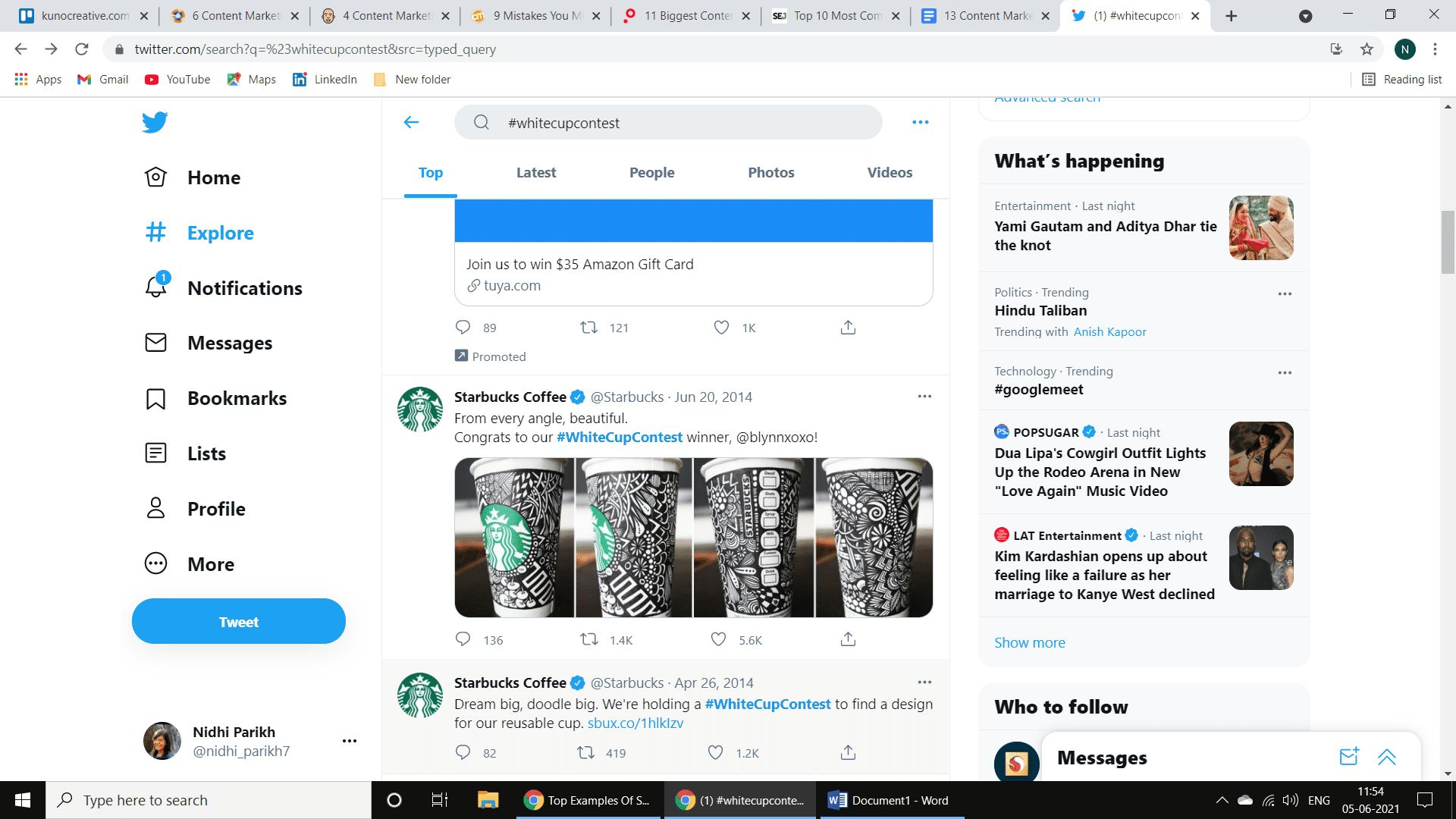This screenshot has width=1456, height=819.
Task: Open new browser tab
Action: 1232,16
